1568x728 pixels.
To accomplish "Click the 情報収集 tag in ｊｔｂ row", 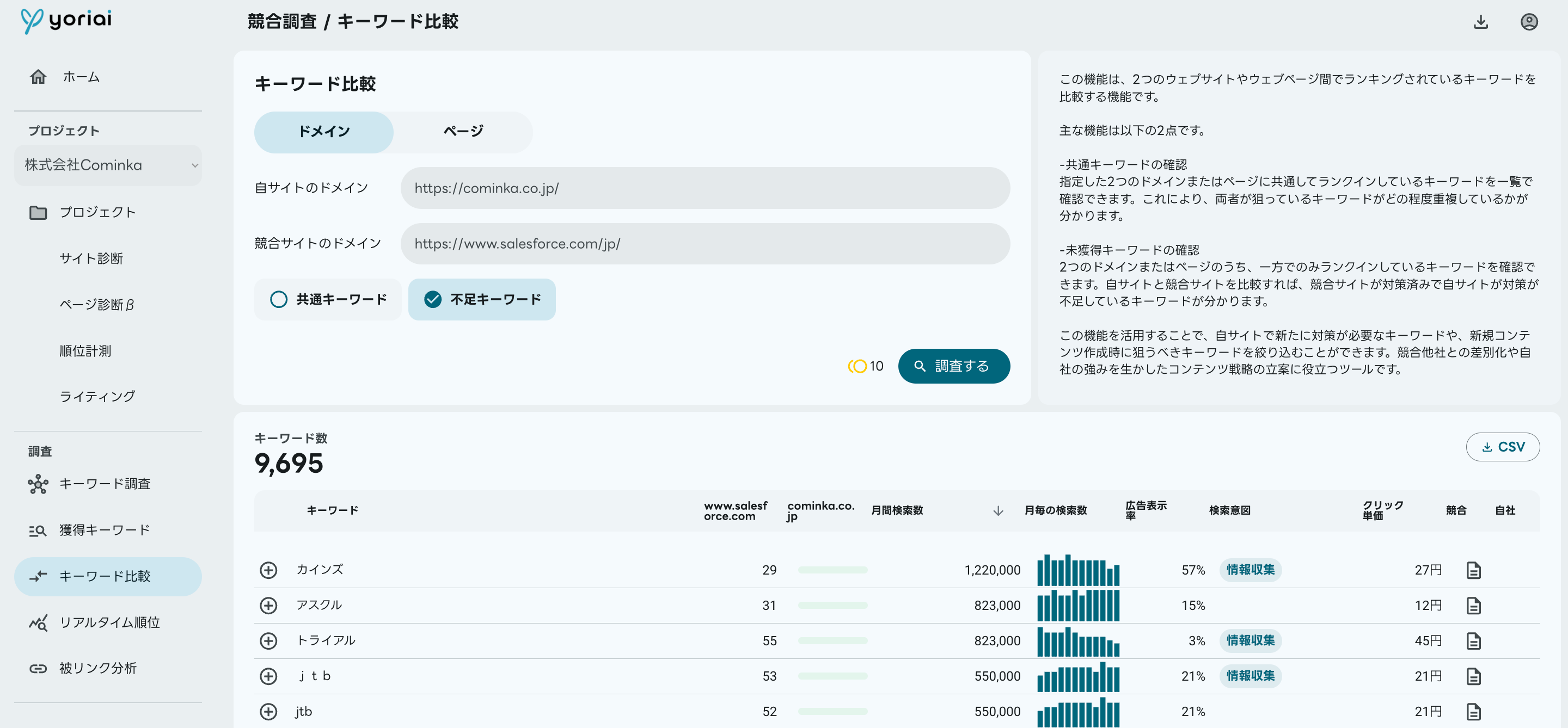I will (1250, 676).
